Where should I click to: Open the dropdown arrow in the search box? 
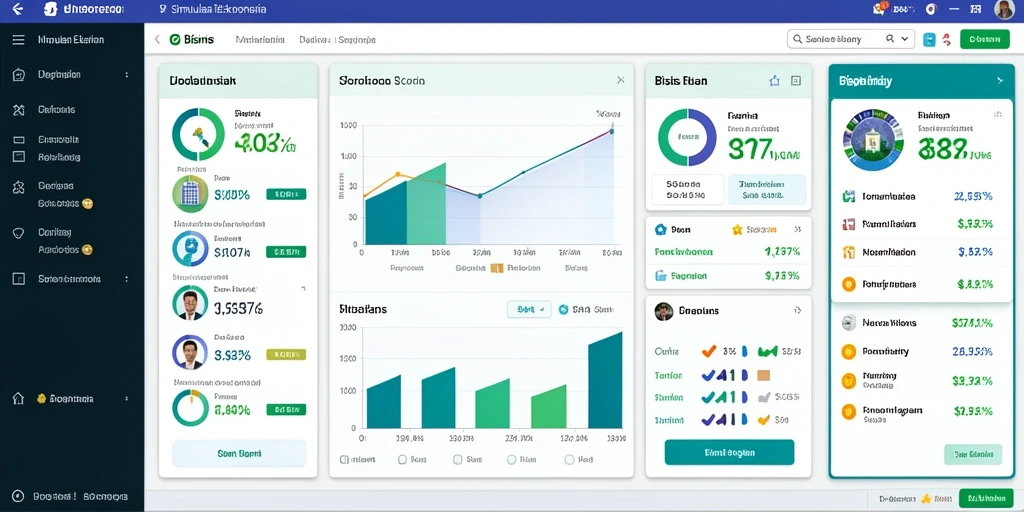click(904, 39)
